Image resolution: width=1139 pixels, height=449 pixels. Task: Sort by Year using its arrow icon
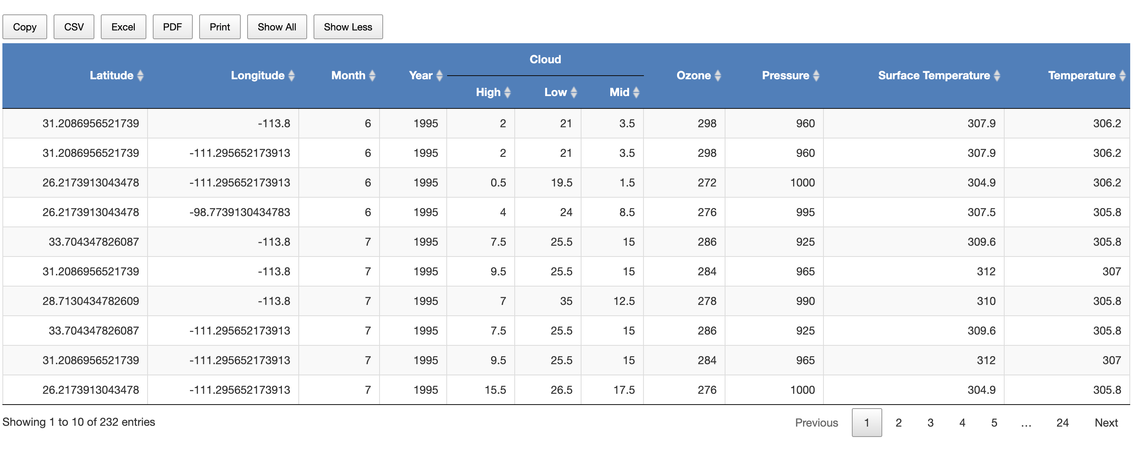tap(439, 76)
